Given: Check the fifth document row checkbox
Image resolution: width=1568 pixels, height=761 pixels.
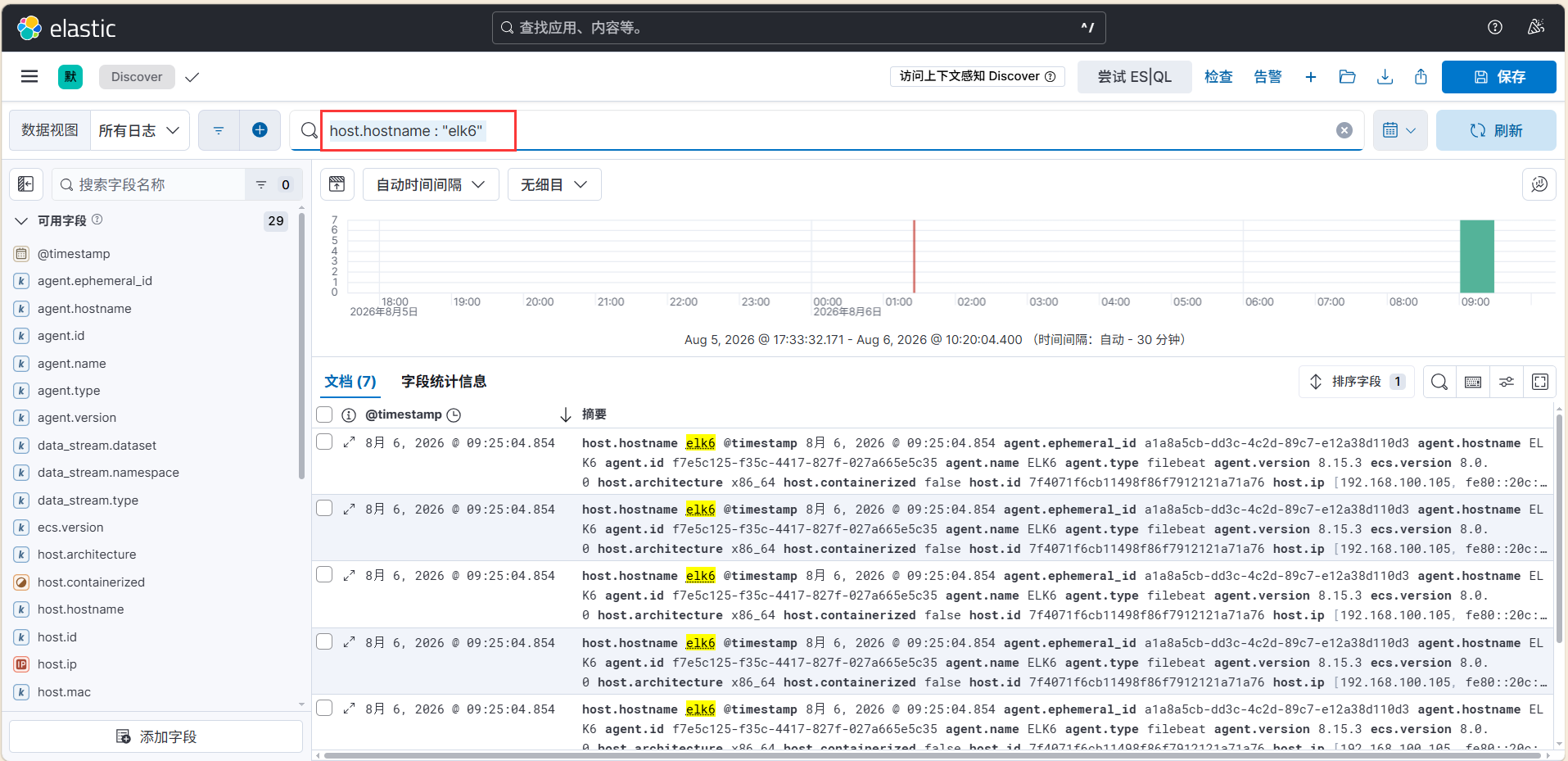Looking at the screenshot, I should point(324,709).
